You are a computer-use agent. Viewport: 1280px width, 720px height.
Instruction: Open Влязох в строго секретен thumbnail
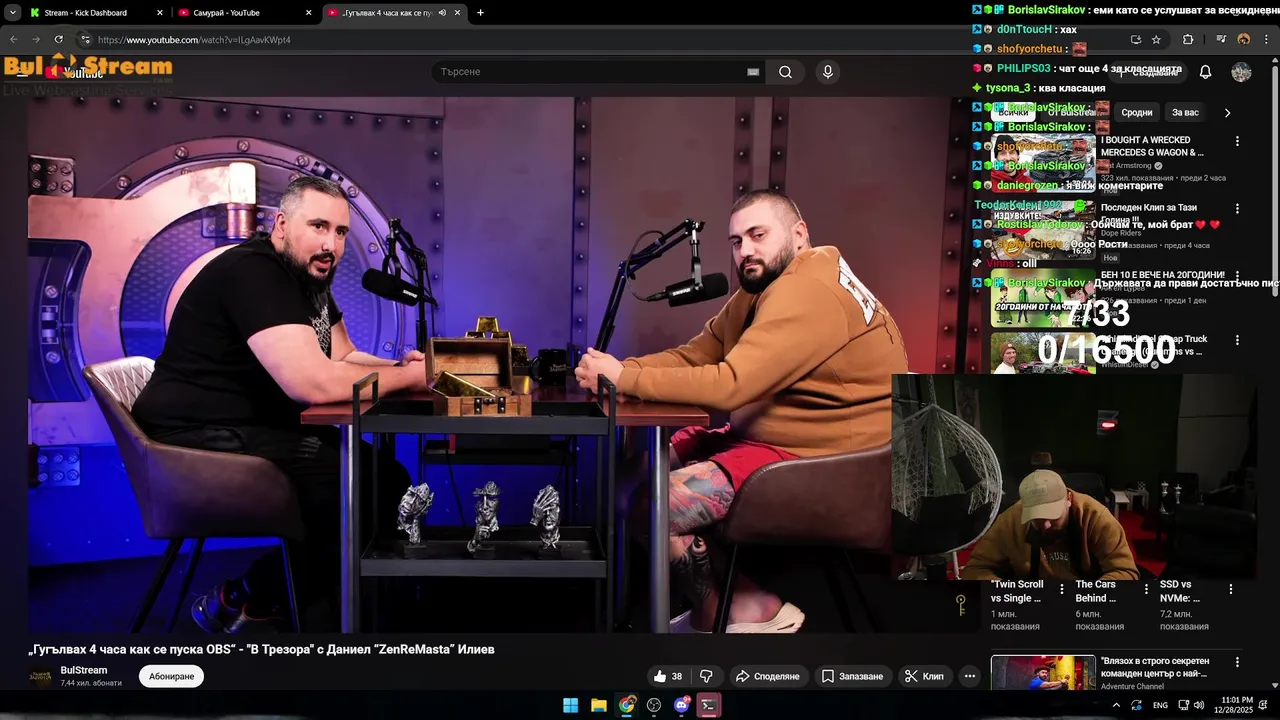click(x=1043, y=672)
